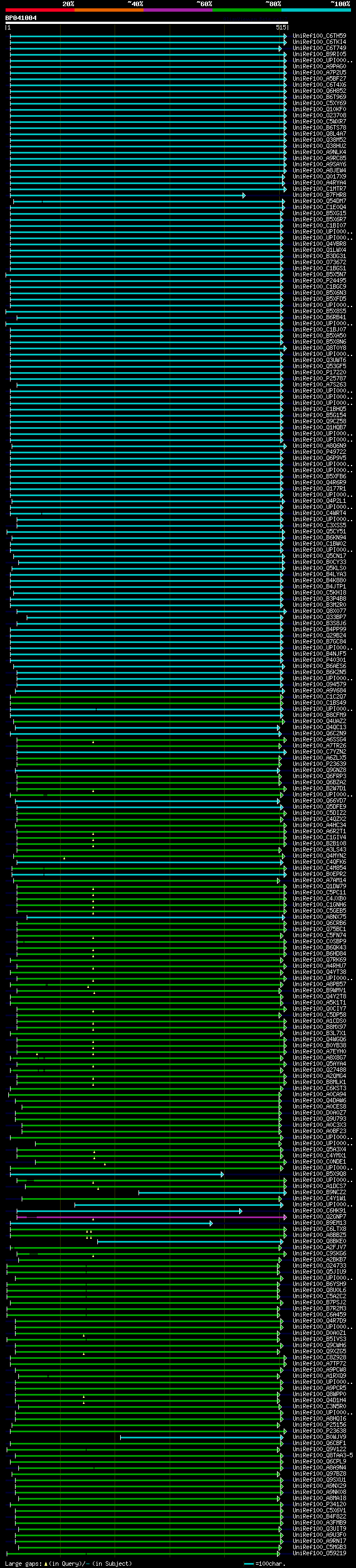Viewport: 356px width, 1568px height.
Task: Select hit label UniRef100_Q97BZ8
Action: [x=319, y=1473]
